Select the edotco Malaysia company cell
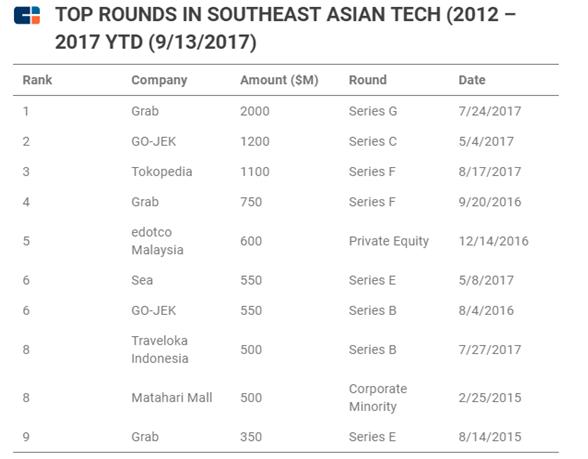The height and width of the screenshot is (459, 588). 157,241
